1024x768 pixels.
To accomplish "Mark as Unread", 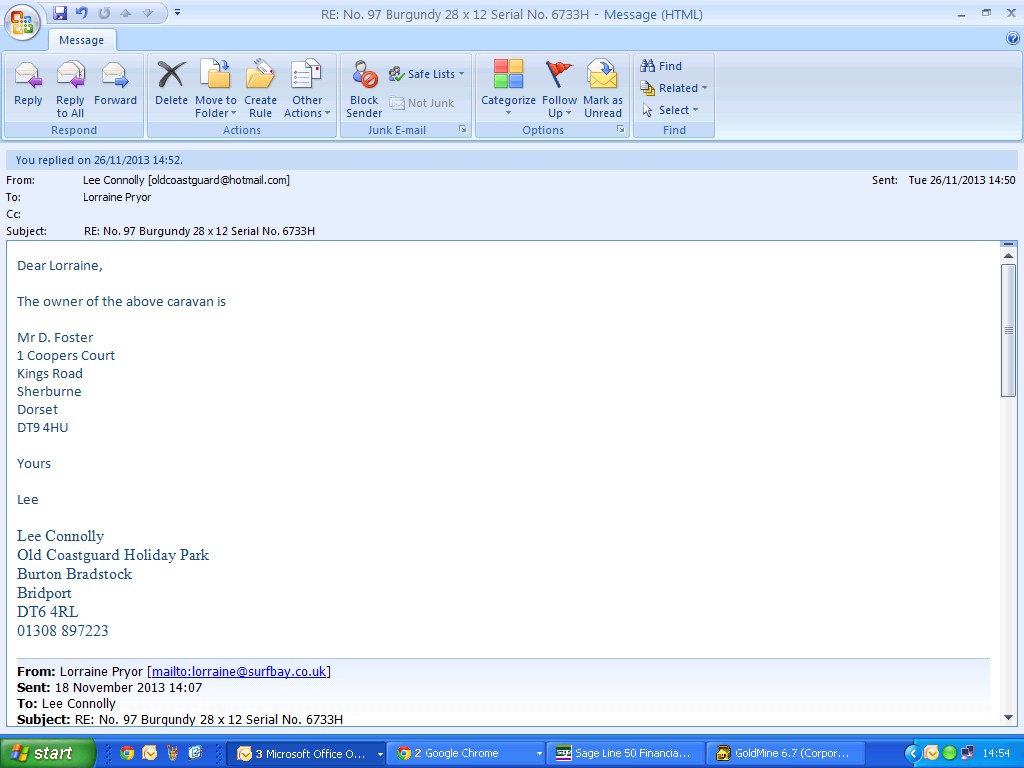I will [x=603, y=89].
